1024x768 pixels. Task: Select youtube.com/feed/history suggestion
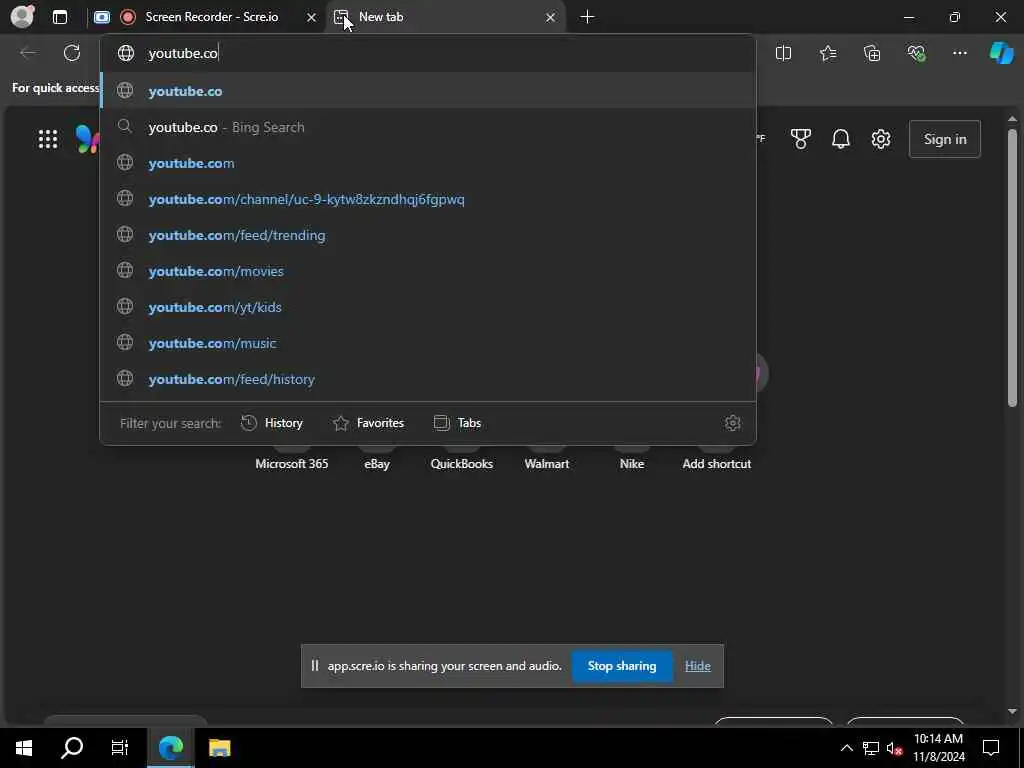pyautogui.click(x=428, y=379)
